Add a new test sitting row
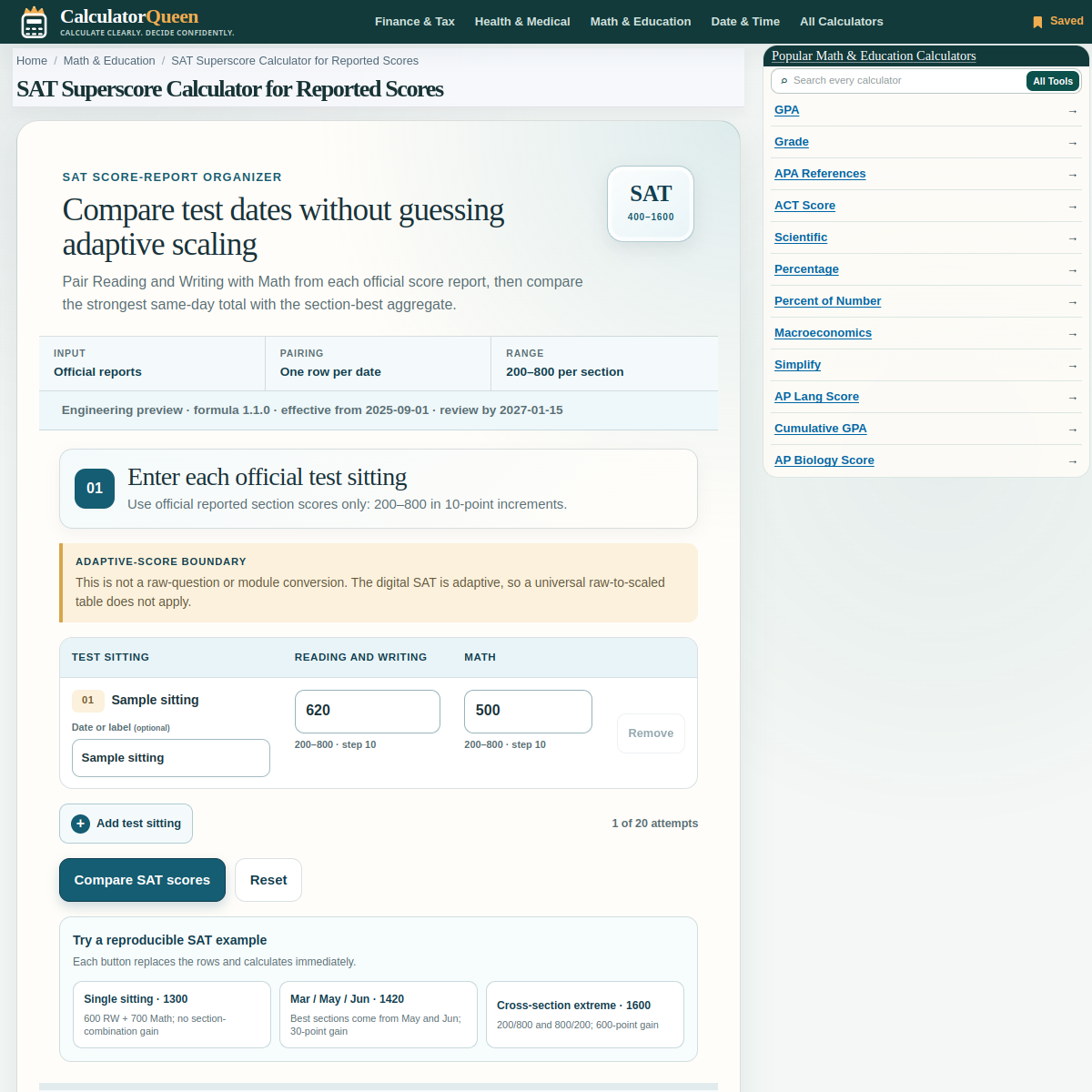This screenshot has width=1092, height=1092. coord(126,824)
